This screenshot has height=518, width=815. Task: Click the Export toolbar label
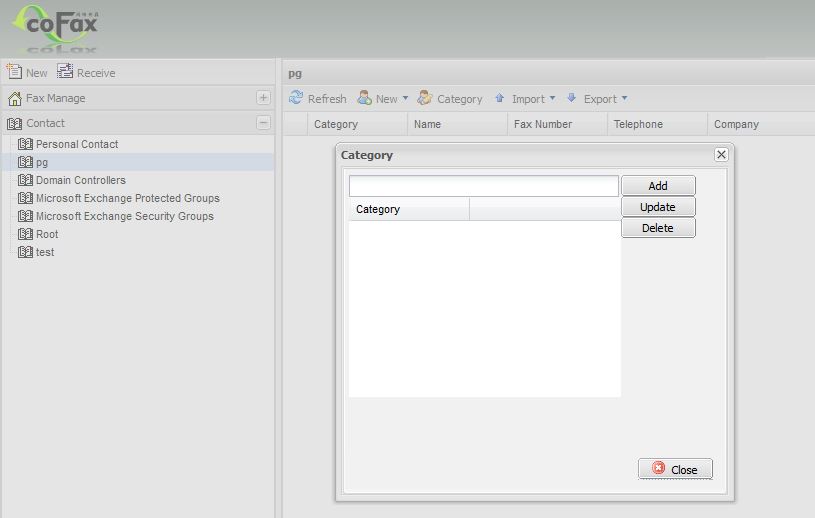[600, 99]
